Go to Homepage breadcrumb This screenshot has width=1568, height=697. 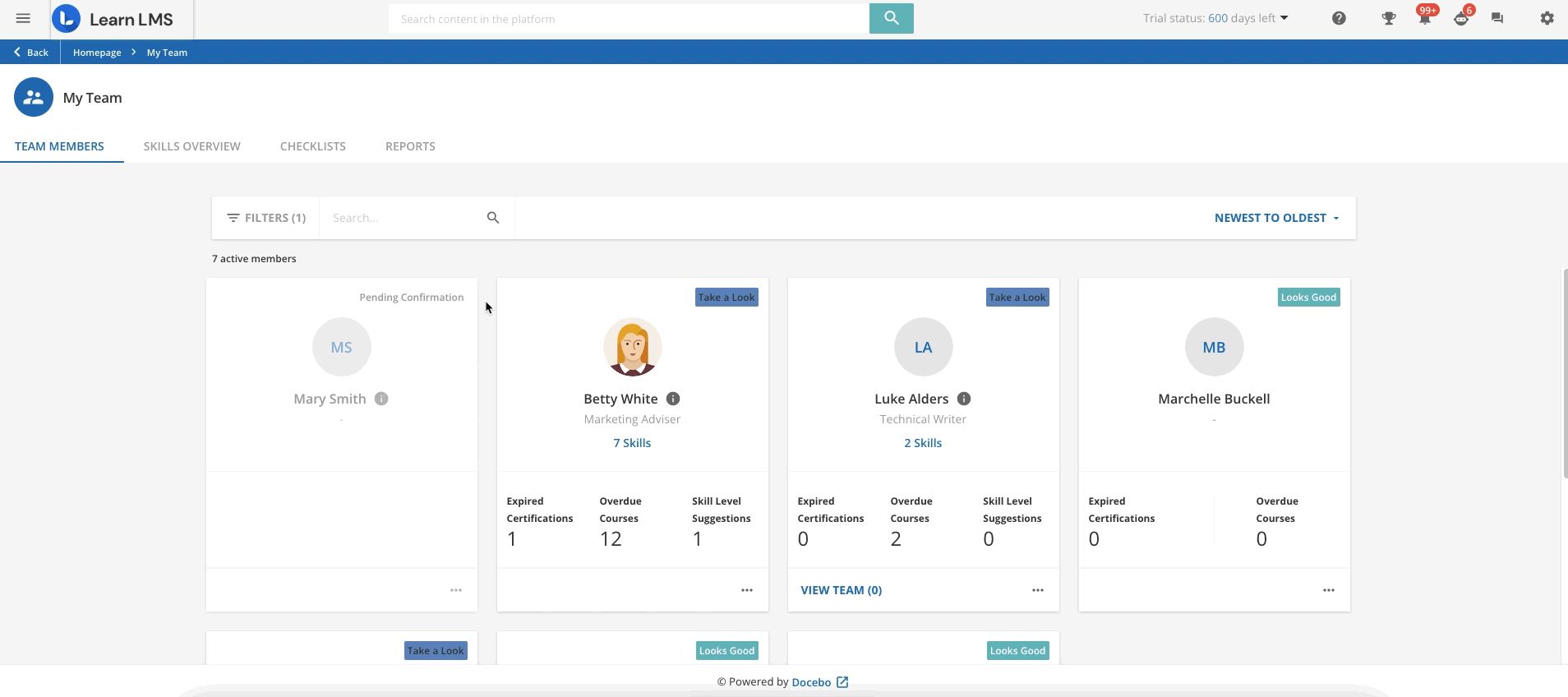pos(97,52)
